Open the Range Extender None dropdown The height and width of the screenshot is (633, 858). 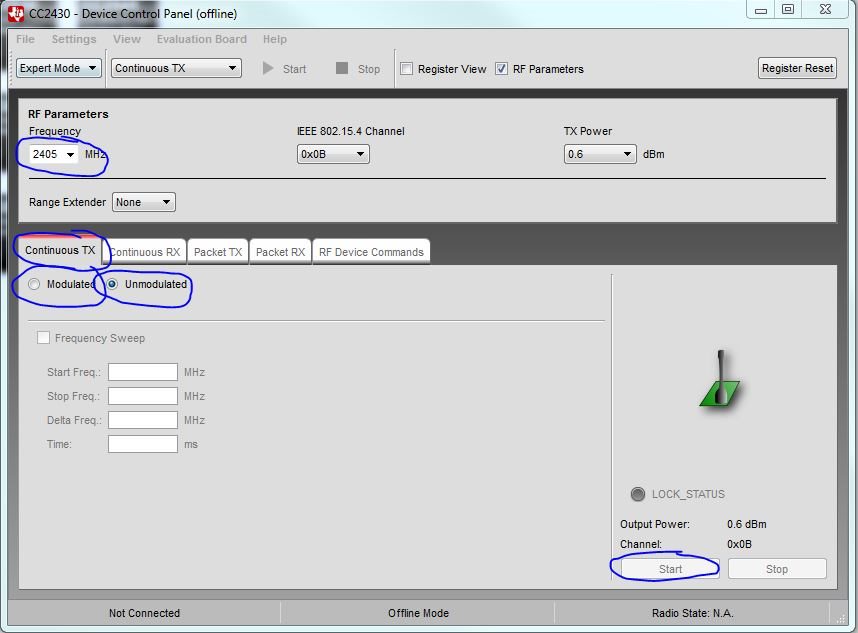point(143,202)
